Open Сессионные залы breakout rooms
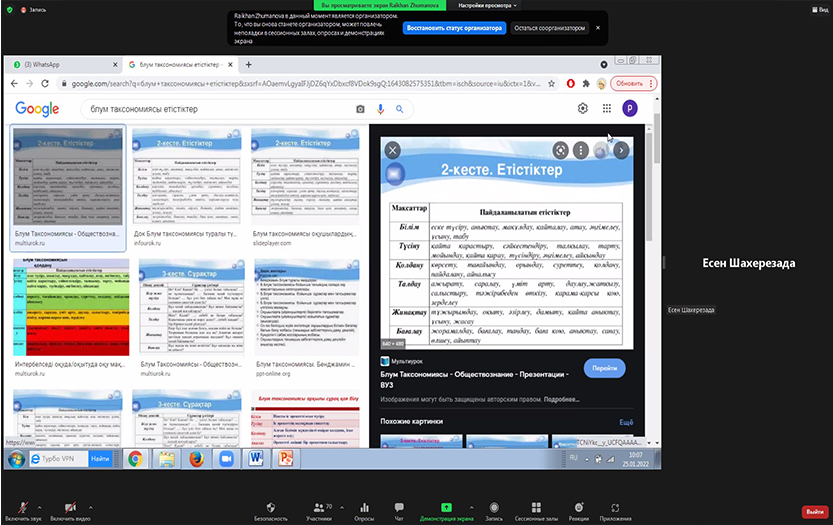The image size is (833, 525). [x=535, y=510]
